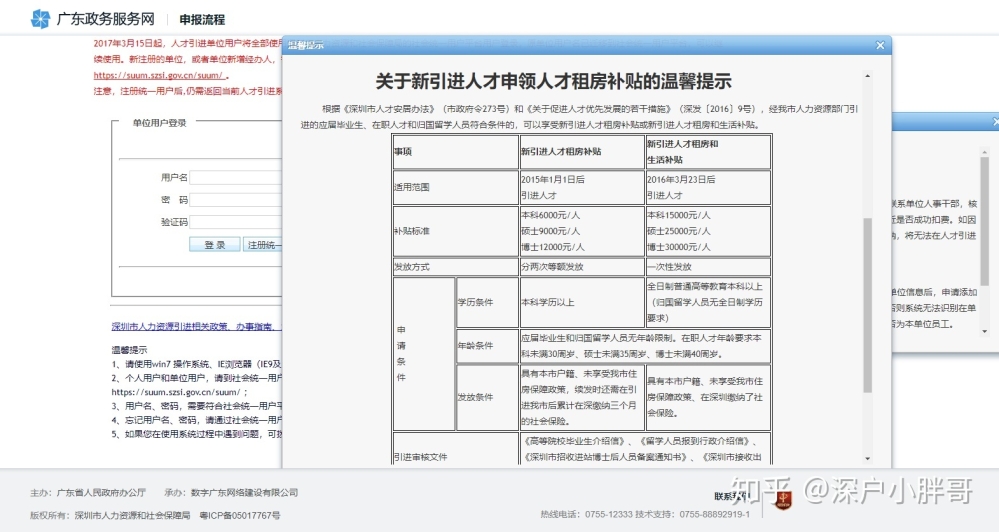Click the 注册统一 button beside 登录
The height and width of the screenshot is (532, 999).
pyautogui.click(x=262, y=245)
